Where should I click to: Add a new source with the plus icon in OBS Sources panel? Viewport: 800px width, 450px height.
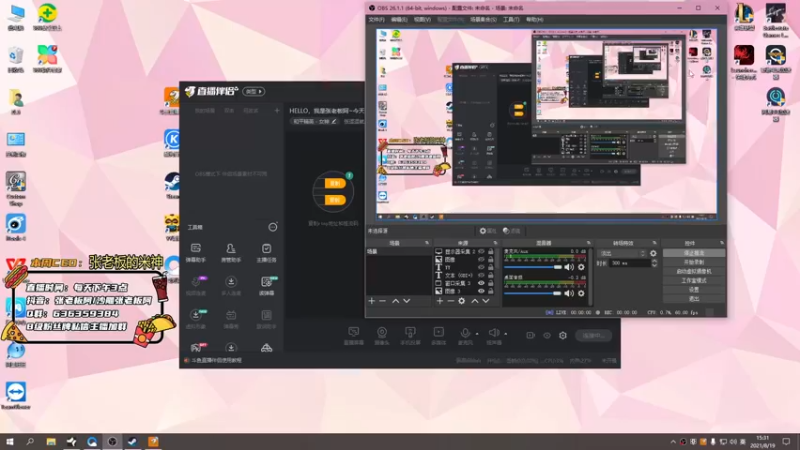coord(440,301)
